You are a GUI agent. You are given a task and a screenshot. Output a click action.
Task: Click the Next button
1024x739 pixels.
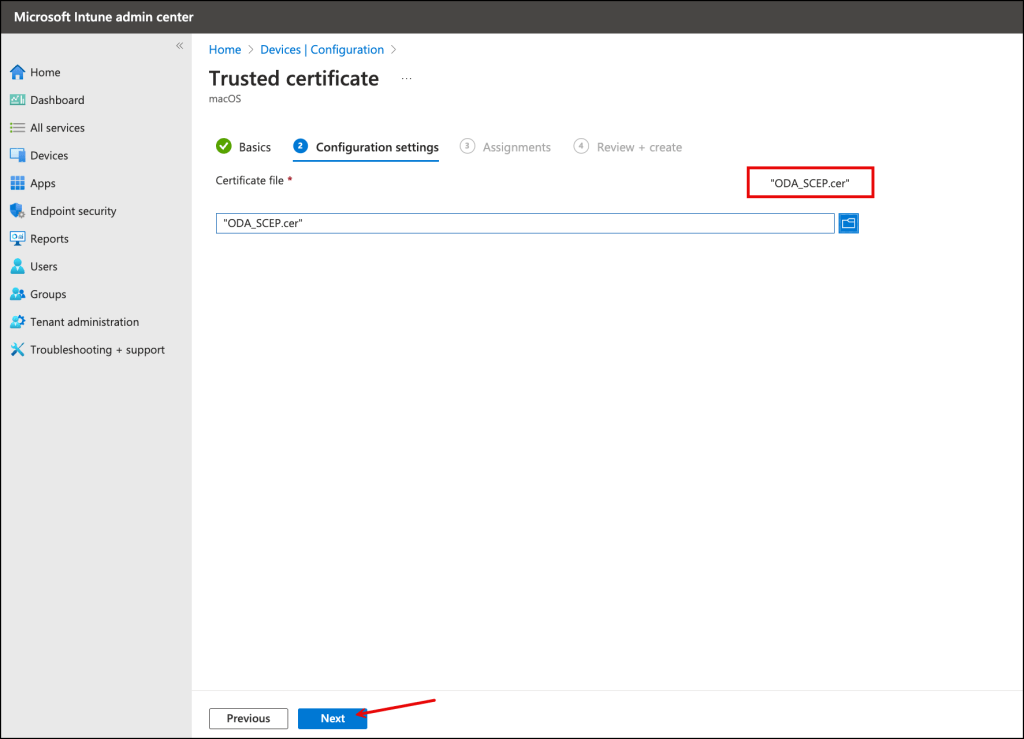pos(332,718)
